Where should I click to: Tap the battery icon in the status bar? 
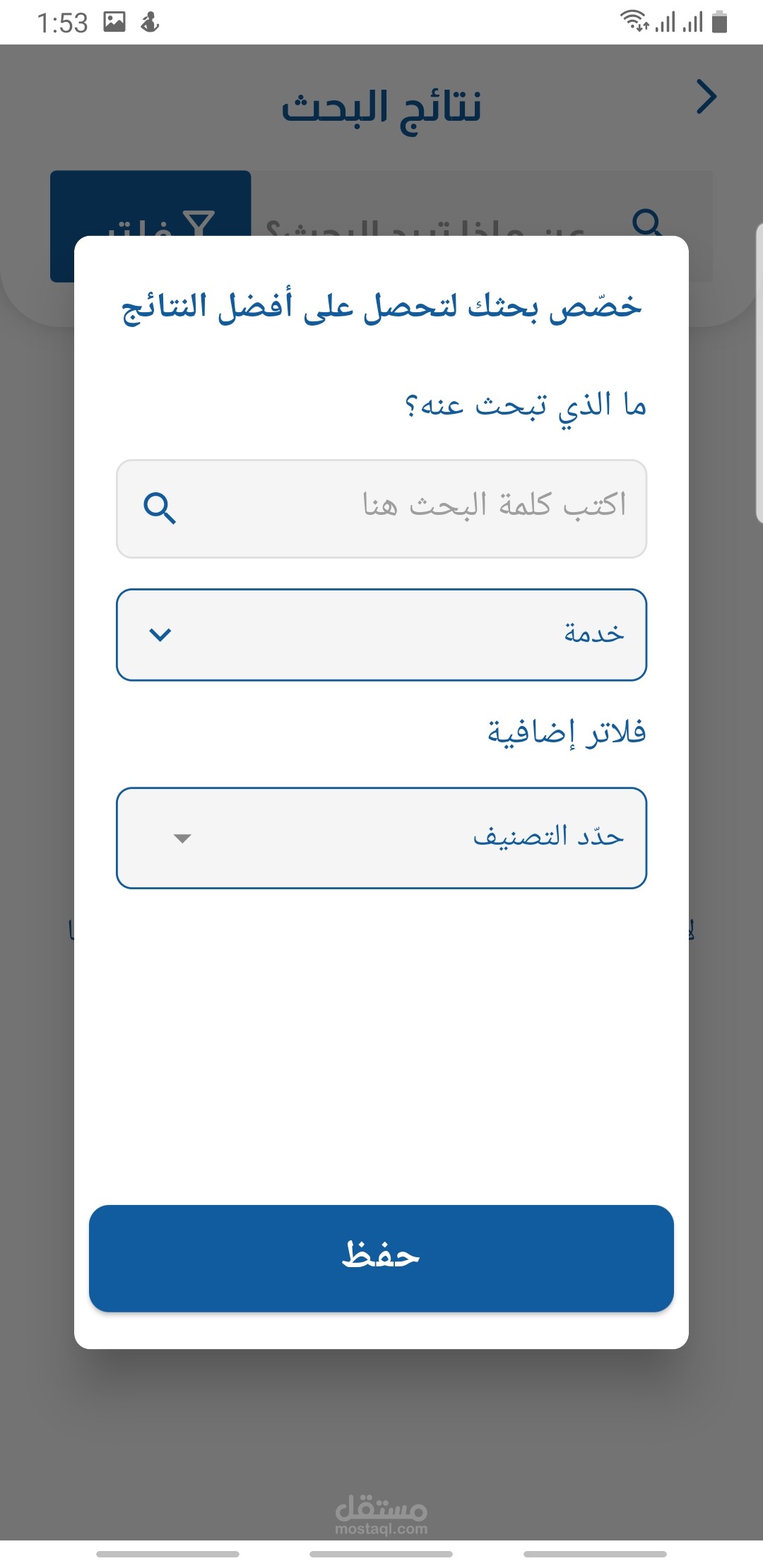click(x=719, y=22)
